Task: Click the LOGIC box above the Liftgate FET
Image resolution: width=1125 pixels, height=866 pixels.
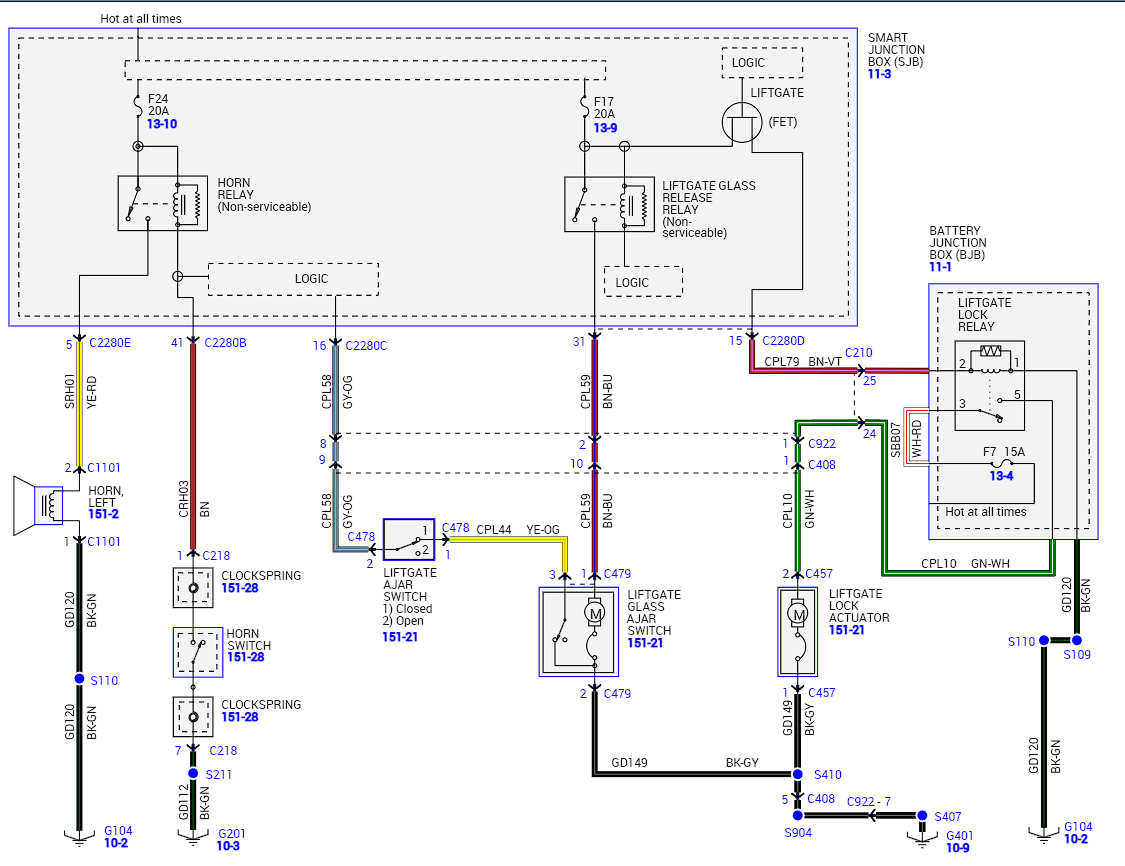Action: (762, 63)
